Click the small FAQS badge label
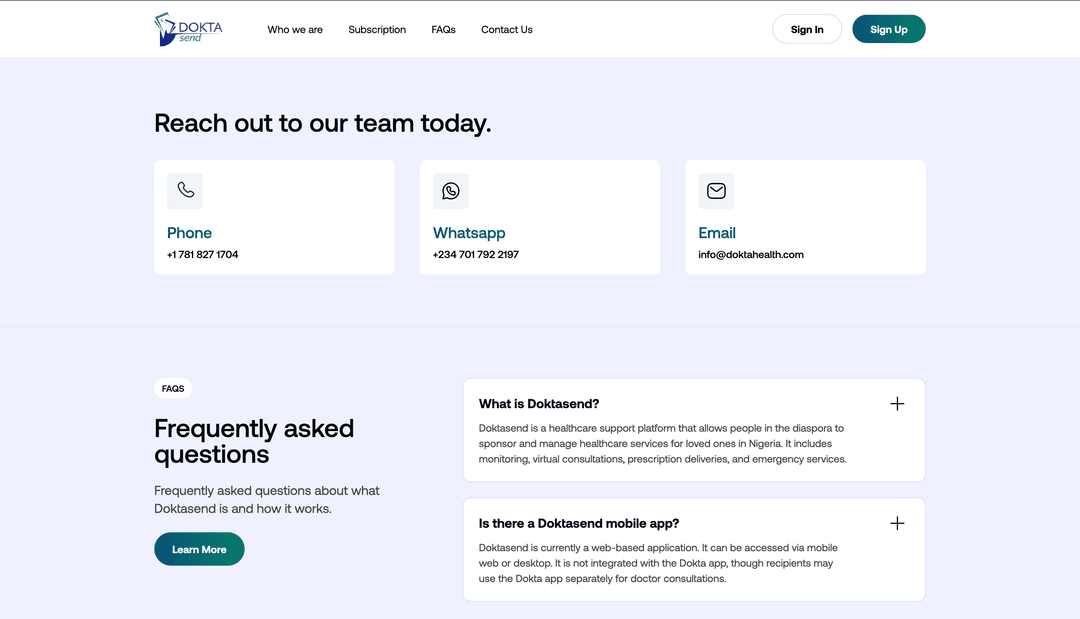 click(x=173, y=389)
